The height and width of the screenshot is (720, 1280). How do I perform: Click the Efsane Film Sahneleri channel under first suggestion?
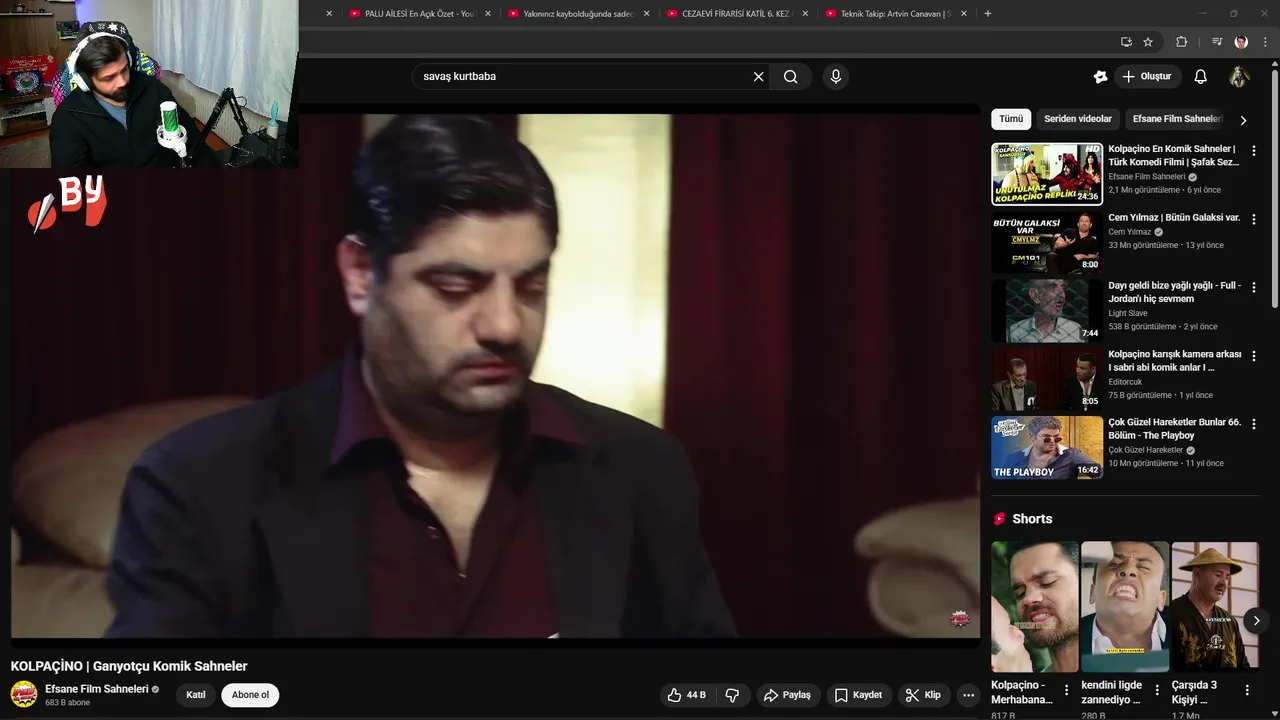1146,177
